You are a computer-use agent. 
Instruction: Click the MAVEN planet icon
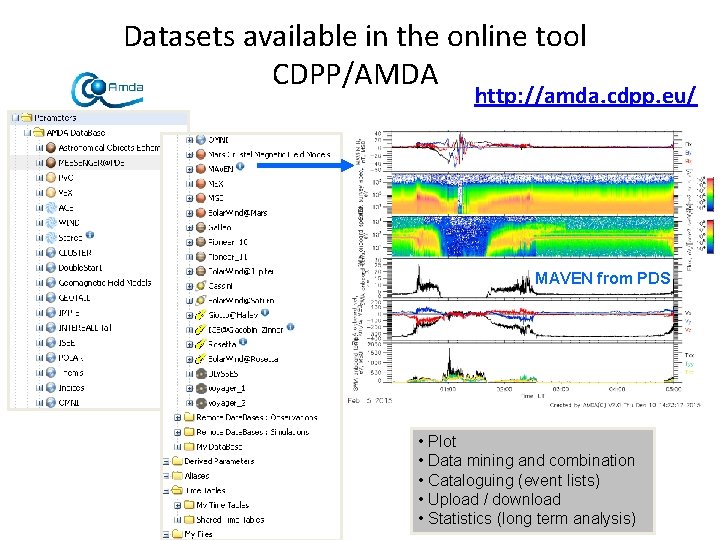pos(201,169)
